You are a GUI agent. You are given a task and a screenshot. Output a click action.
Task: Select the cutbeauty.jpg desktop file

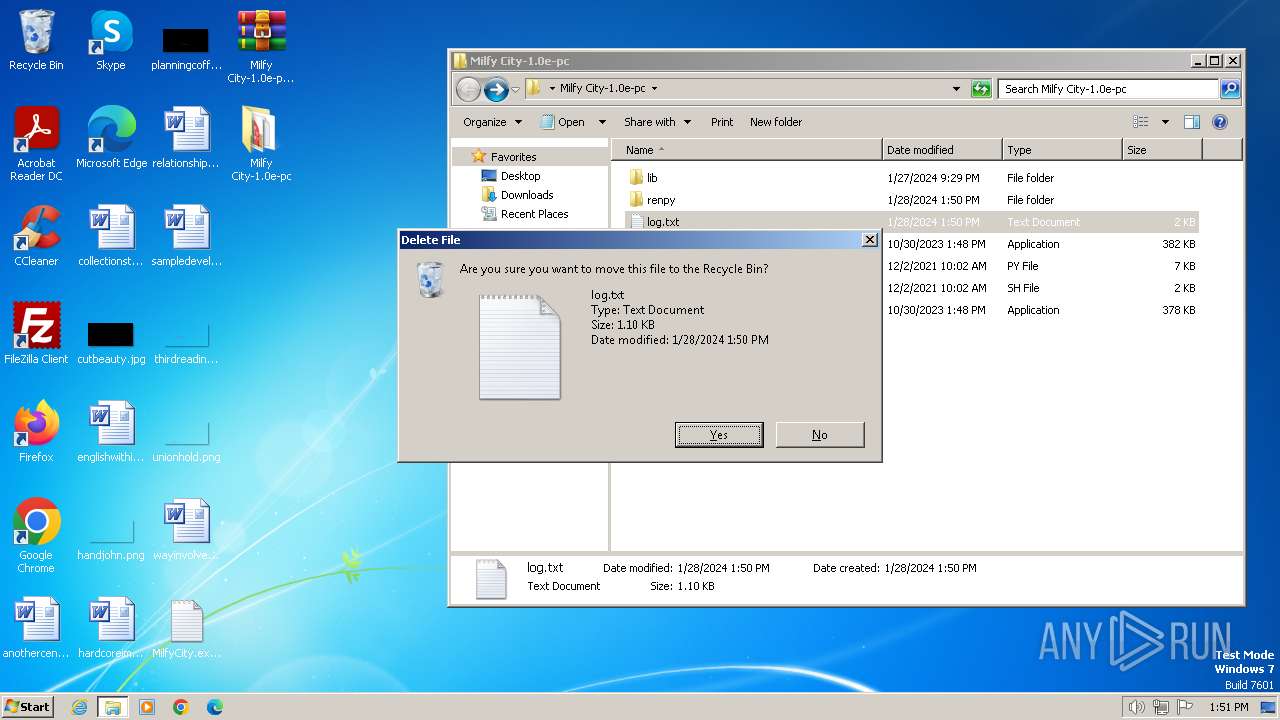click(x=111, y=343)
